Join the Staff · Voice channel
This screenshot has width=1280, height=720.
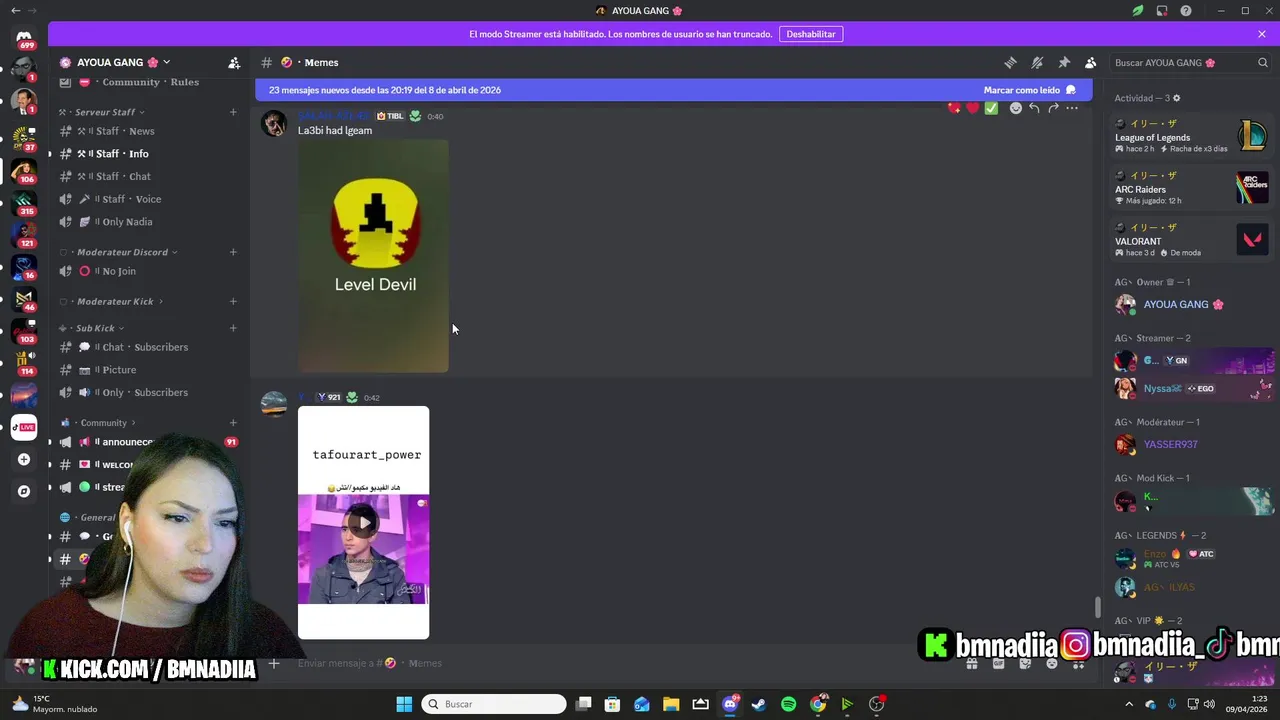148,199
